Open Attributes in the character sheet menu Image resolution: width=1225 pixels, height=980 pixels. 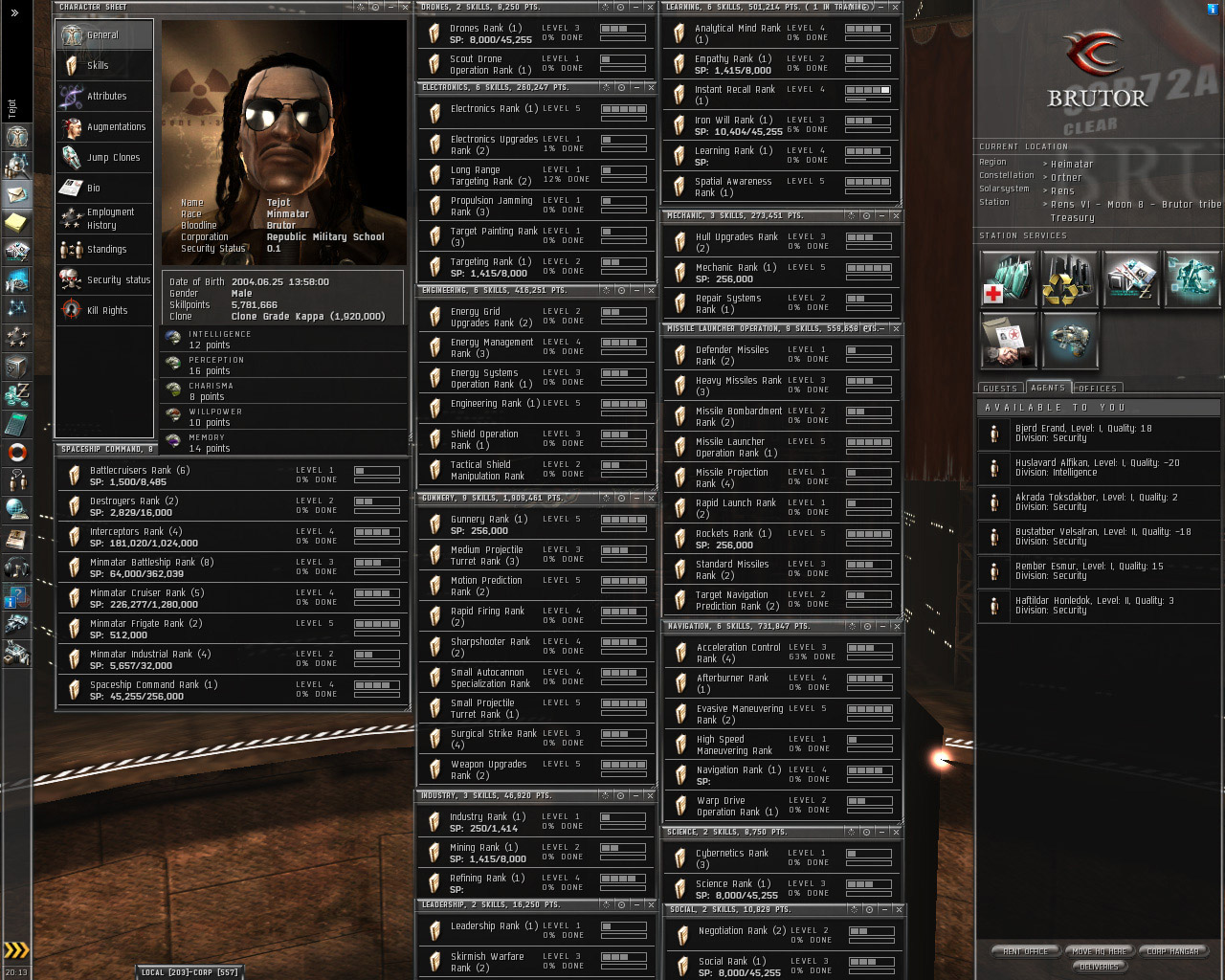[104, 97]
